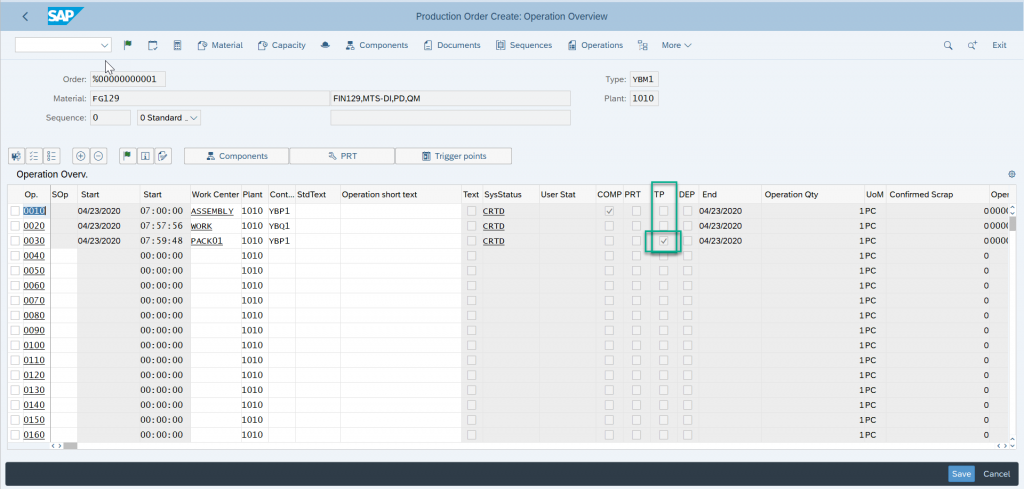Click the Components button above the table
Image resolution: width=1024 pixels, height=489 pixels.
coord(236,156)
